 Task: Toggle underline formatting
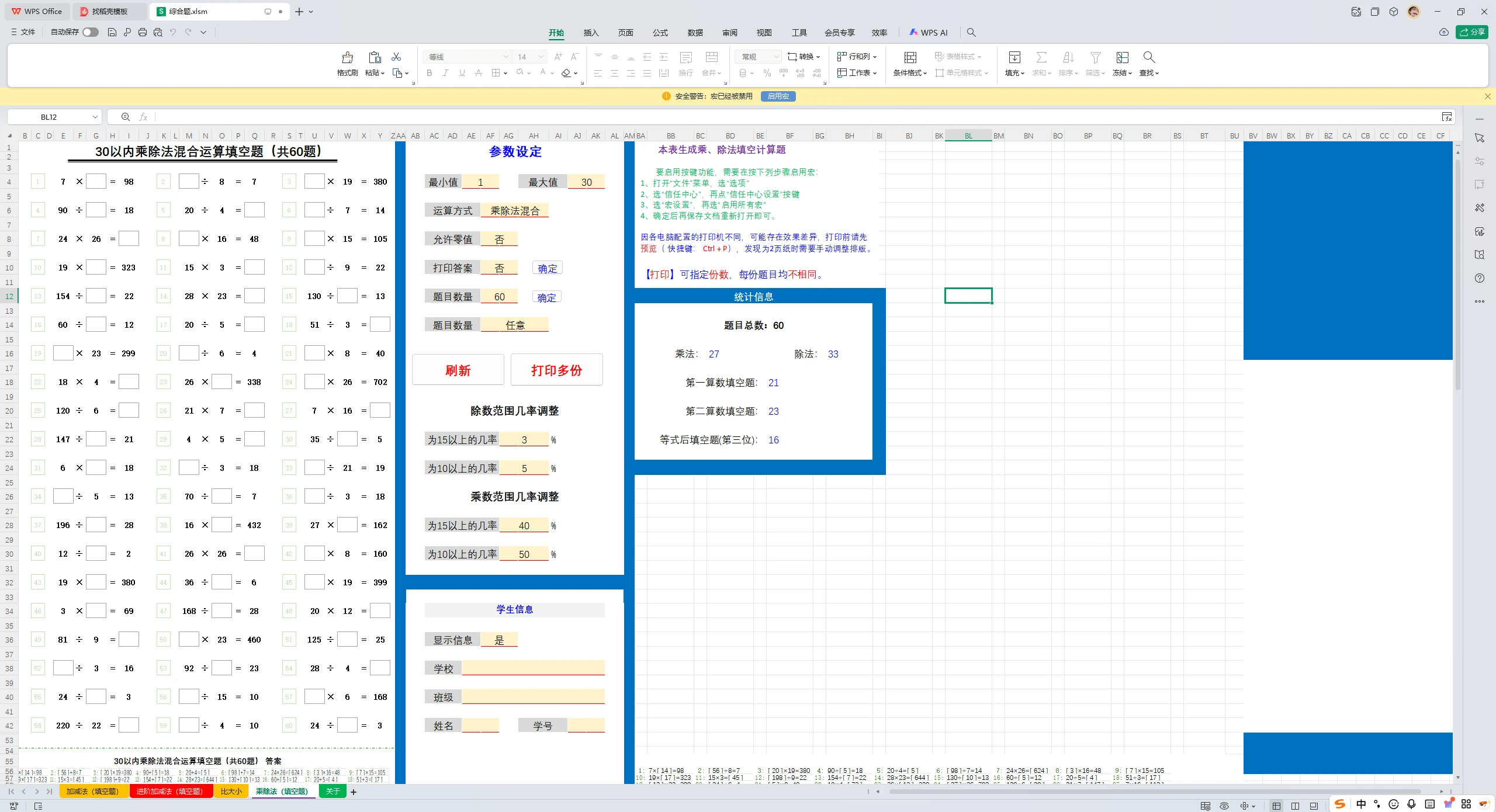point(462,72)
